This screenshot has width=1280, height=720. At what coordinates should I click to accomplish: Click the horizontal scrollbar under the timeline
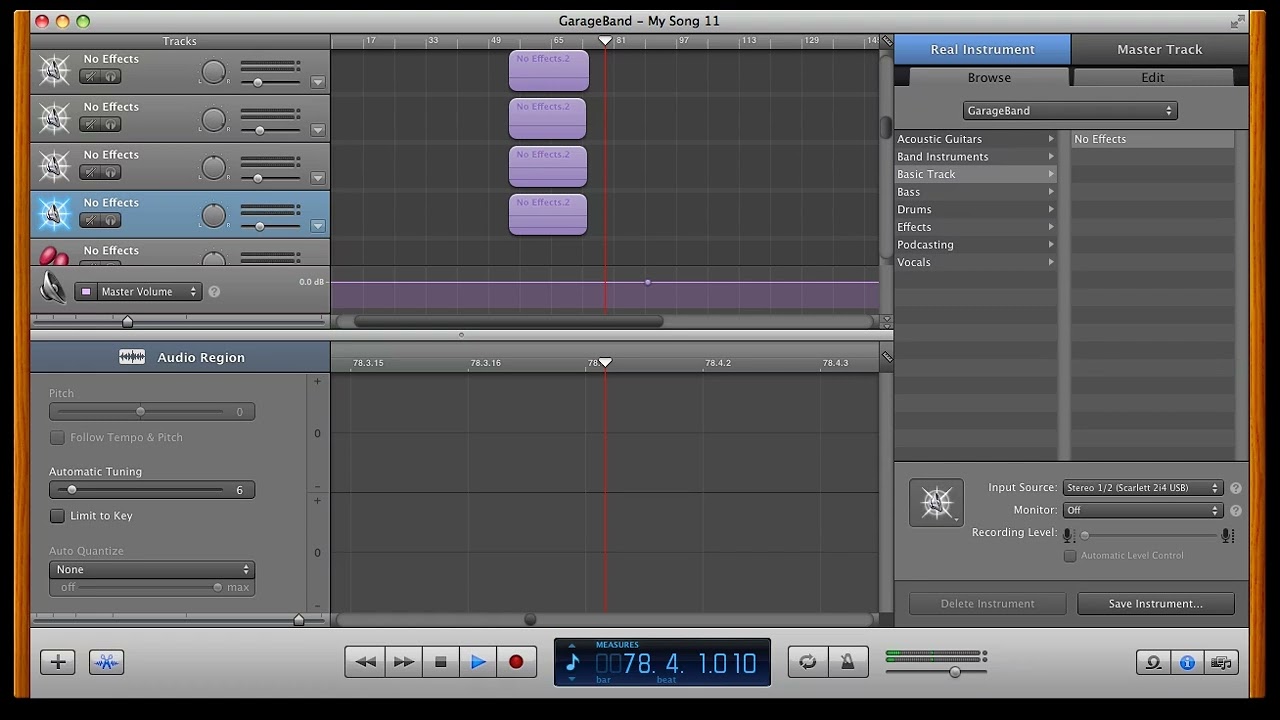[x=508, y=321]
